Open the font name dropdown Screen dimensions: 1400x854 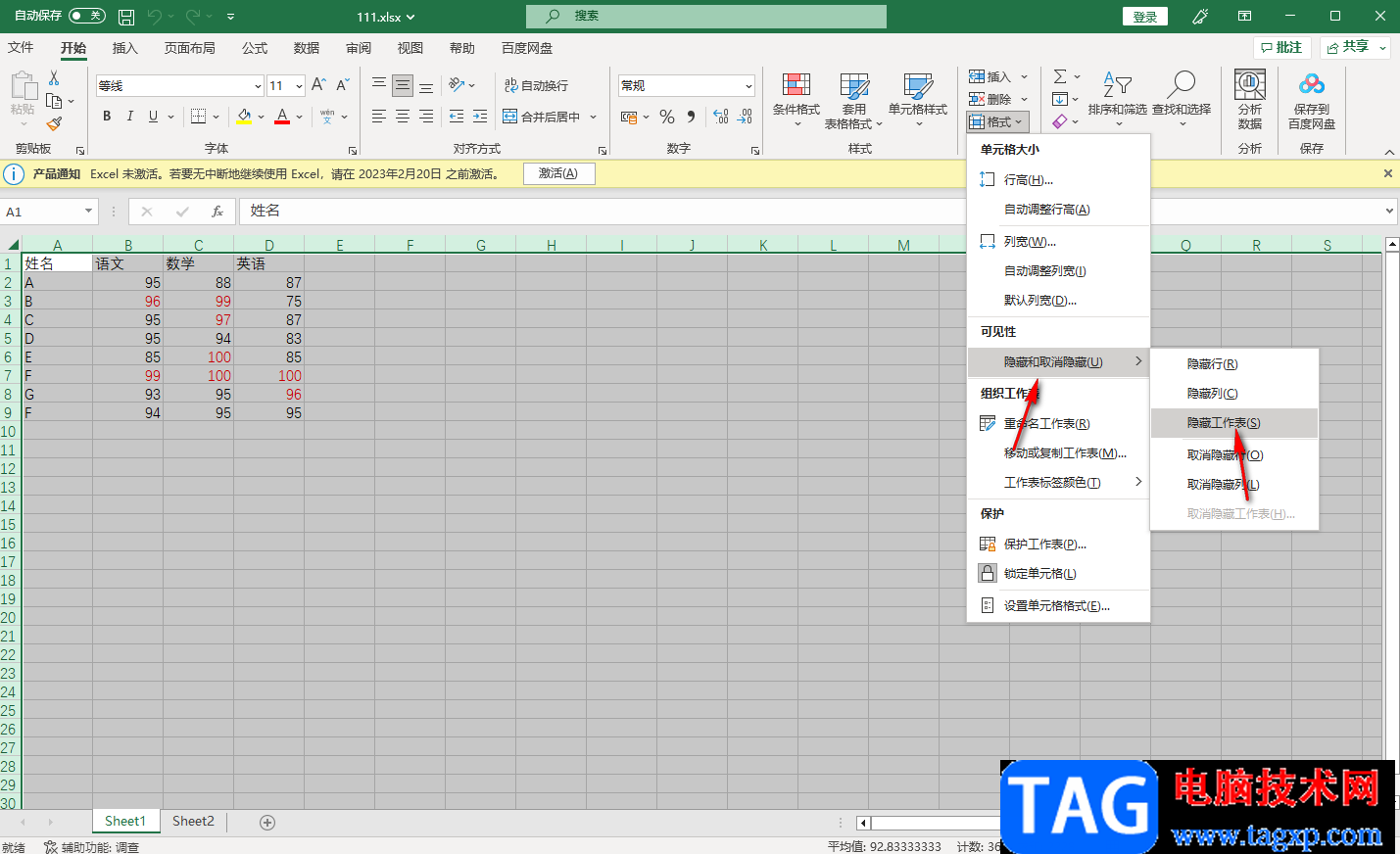[x=258, y=86]
